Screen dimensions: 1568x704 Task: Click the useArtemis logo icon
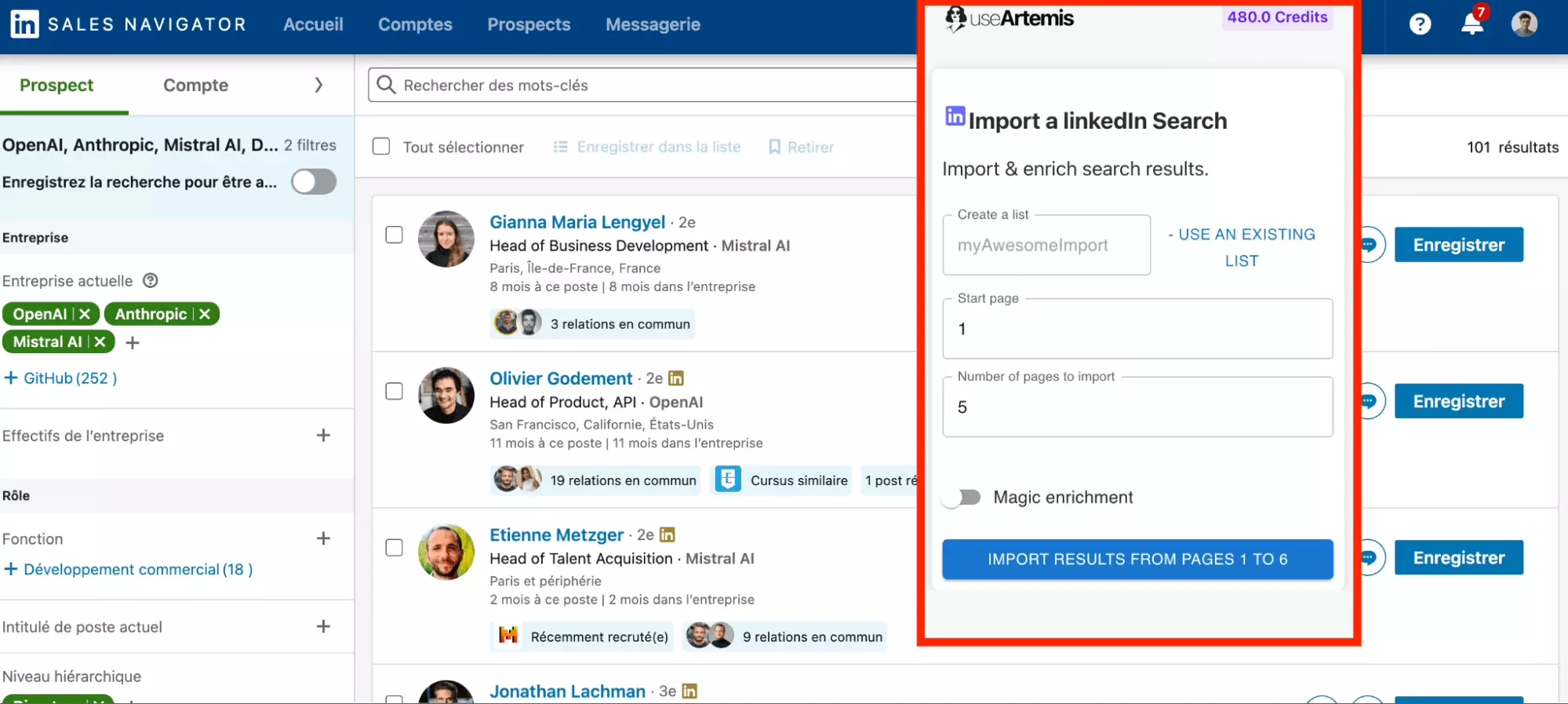pos(955,18)
